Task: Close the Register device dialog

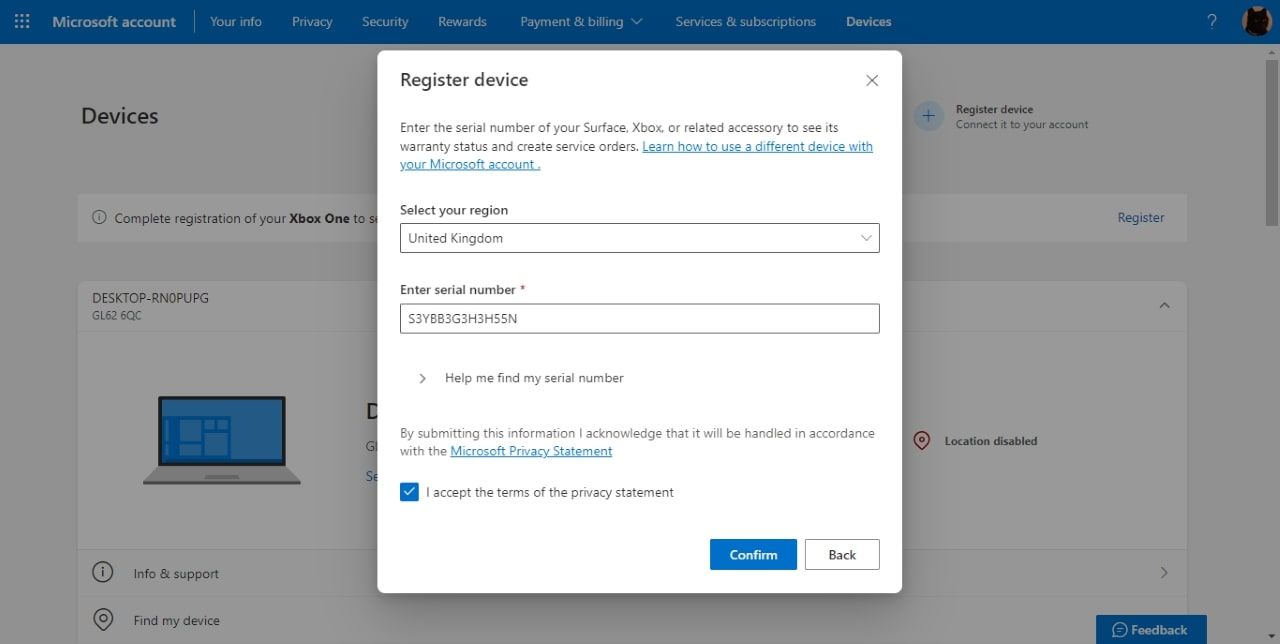Action: click(872, 80)
